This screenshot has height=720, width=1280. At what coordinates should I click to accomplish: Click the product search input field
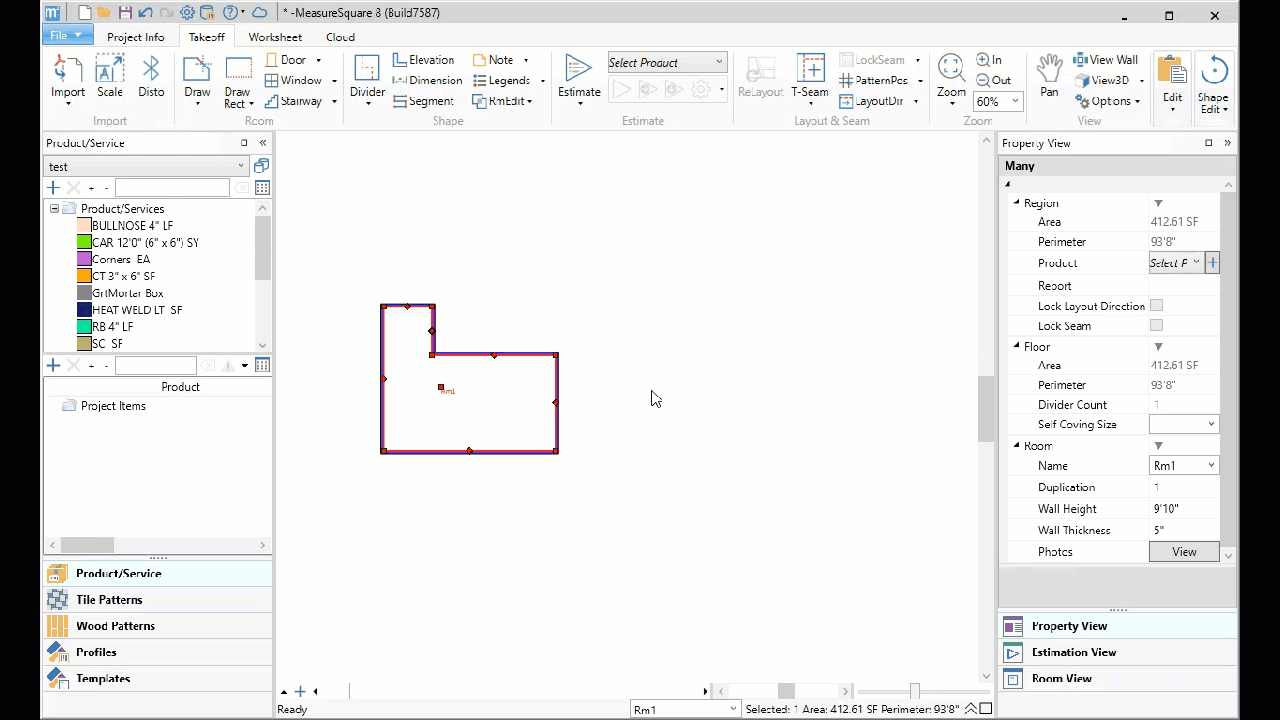click(172, 188)
